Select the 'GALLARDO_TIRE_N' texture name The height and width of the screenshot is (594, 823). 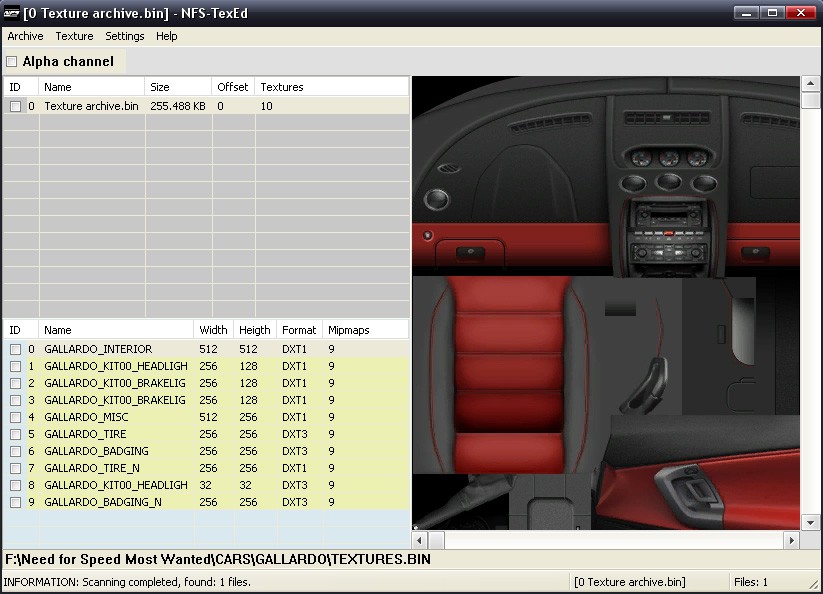coord(92,468)
